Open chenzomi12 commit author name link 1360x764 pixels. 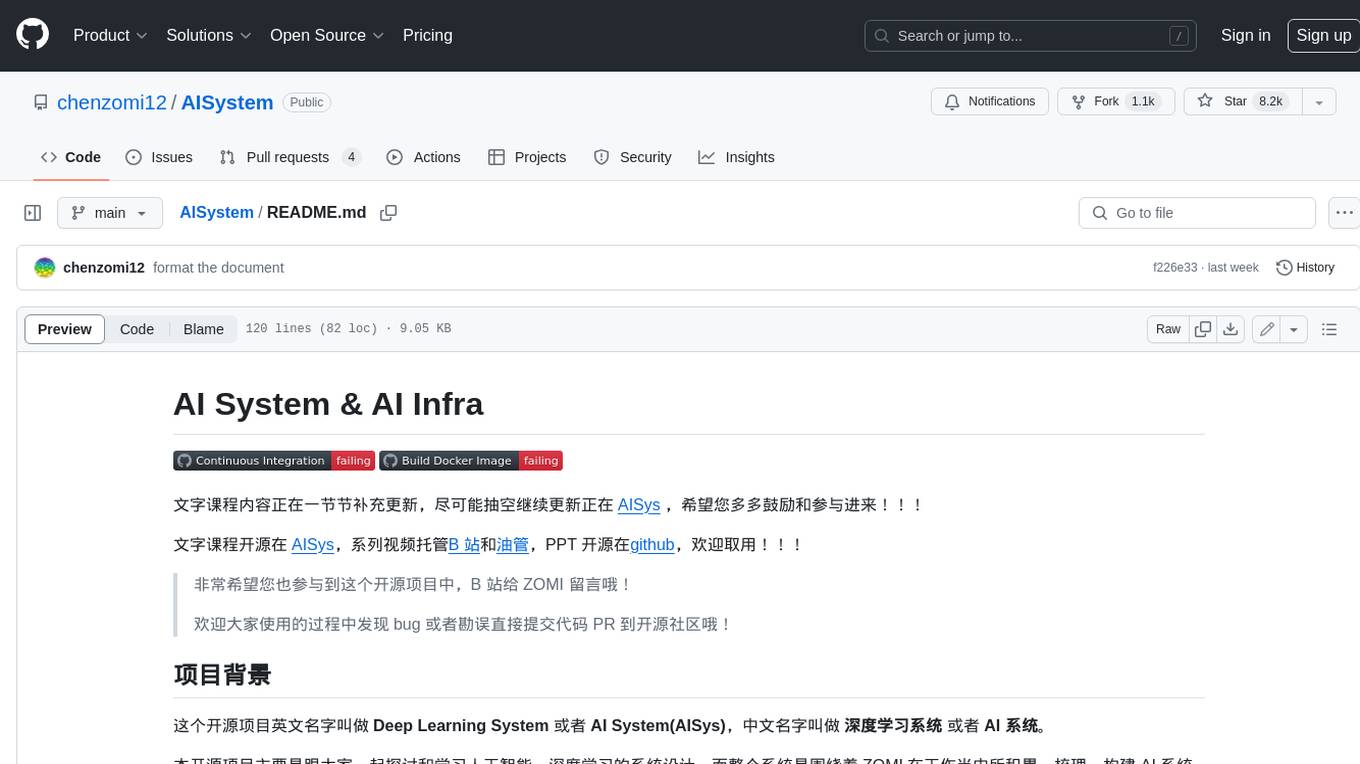point(104,268)
